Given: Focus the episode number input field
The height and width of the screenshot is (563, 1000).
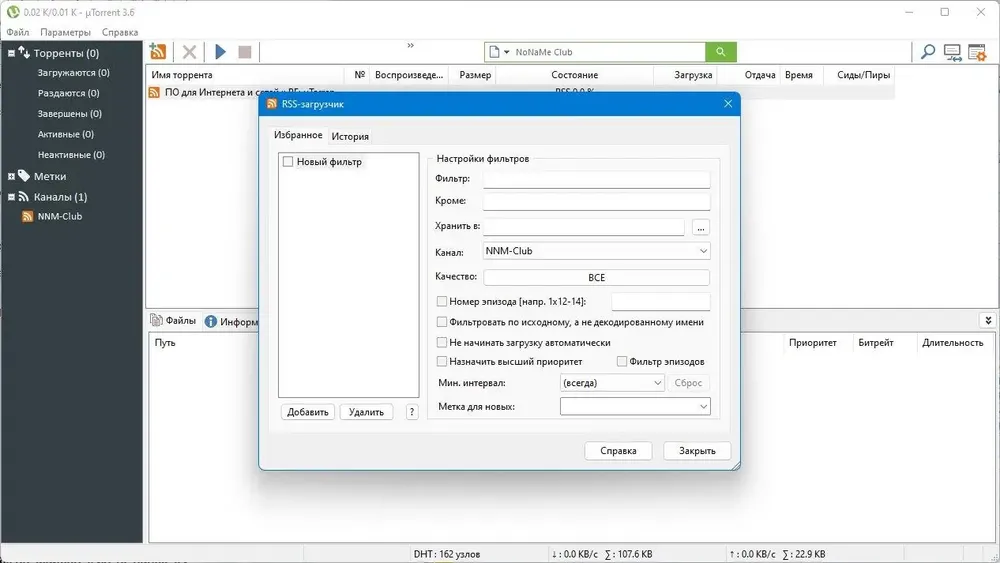Looking at the screenshot, I should click(661, 301).
